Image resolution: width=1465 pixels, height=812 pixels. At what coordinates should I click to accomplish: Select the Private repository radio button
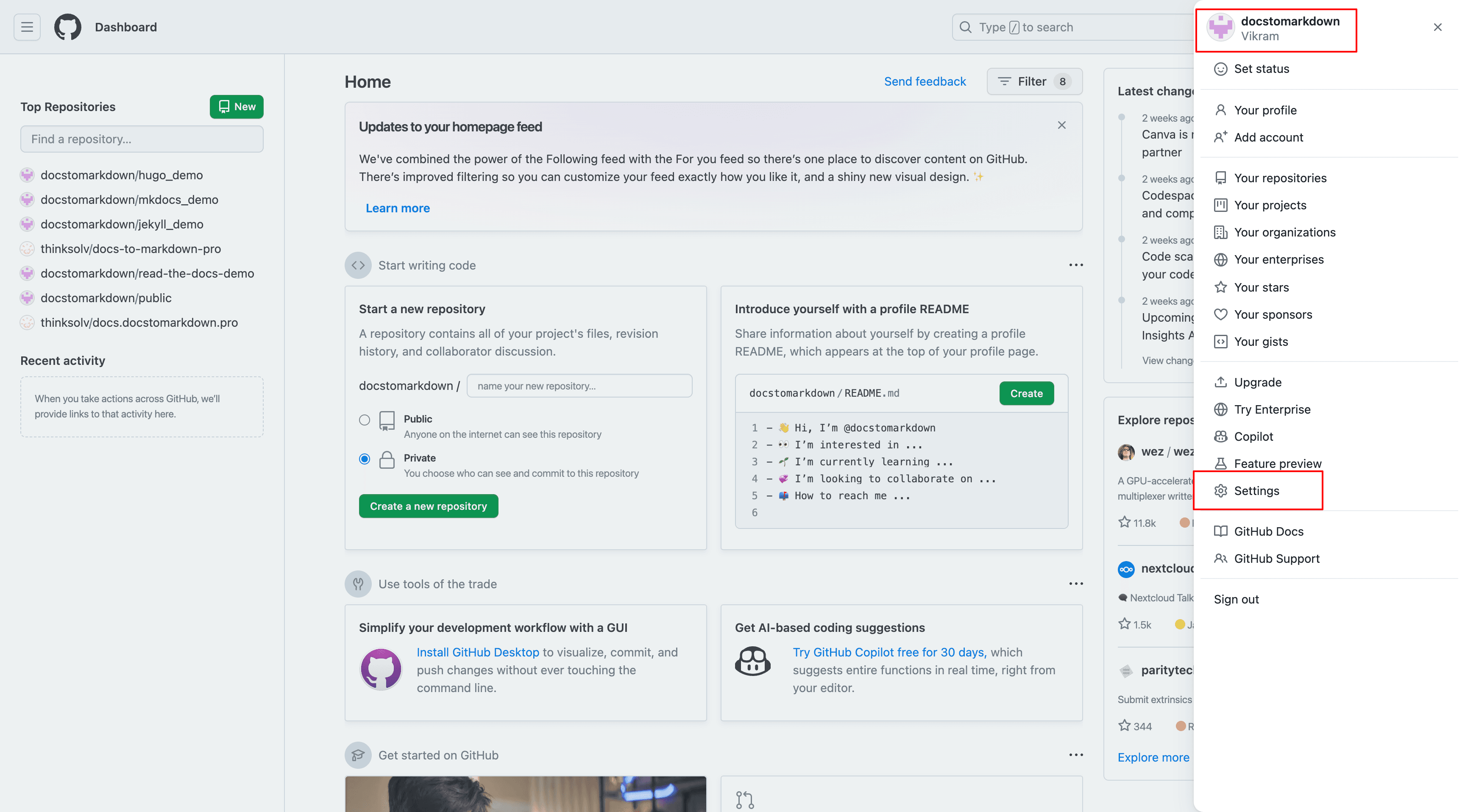pos(365,459)
